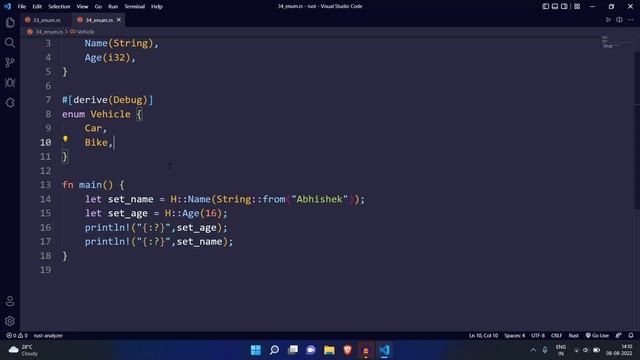Open the weather widget showing Cloudy
Image resolution: width=640 pixels, height=360 pixels.
(24, 350)
